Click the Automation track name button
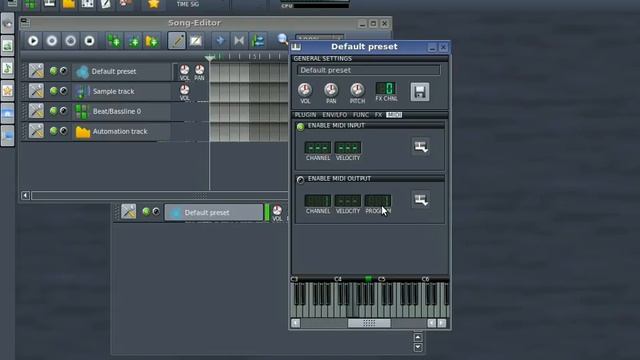Screen dimensions: 640x360 tap(122, 131)
